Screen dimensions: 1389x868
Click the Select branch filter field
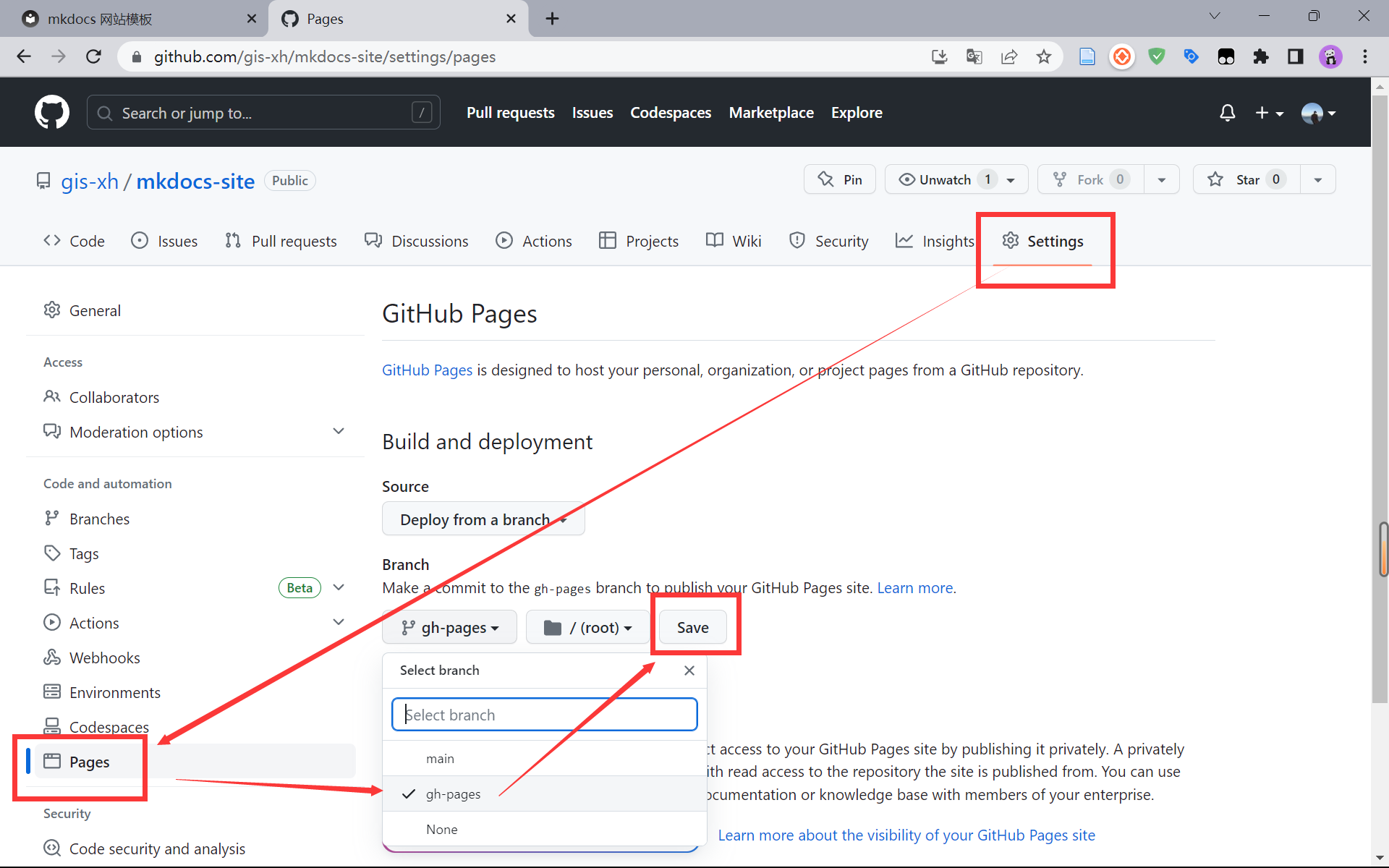pyautogui.click(x=544, y=715)
